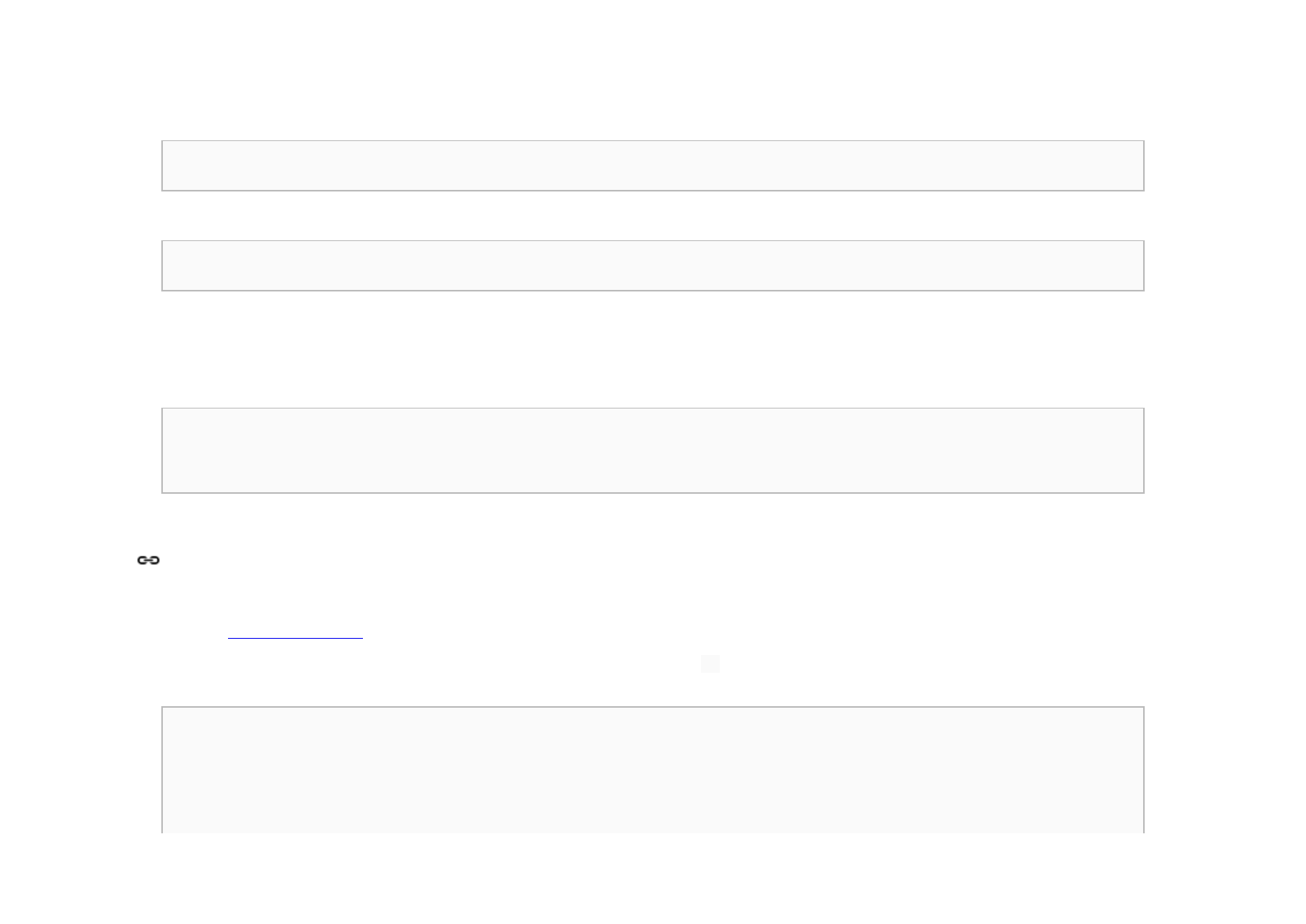Click inside the first code block at top
The image size is (1306, 924).
click(653, 166)
